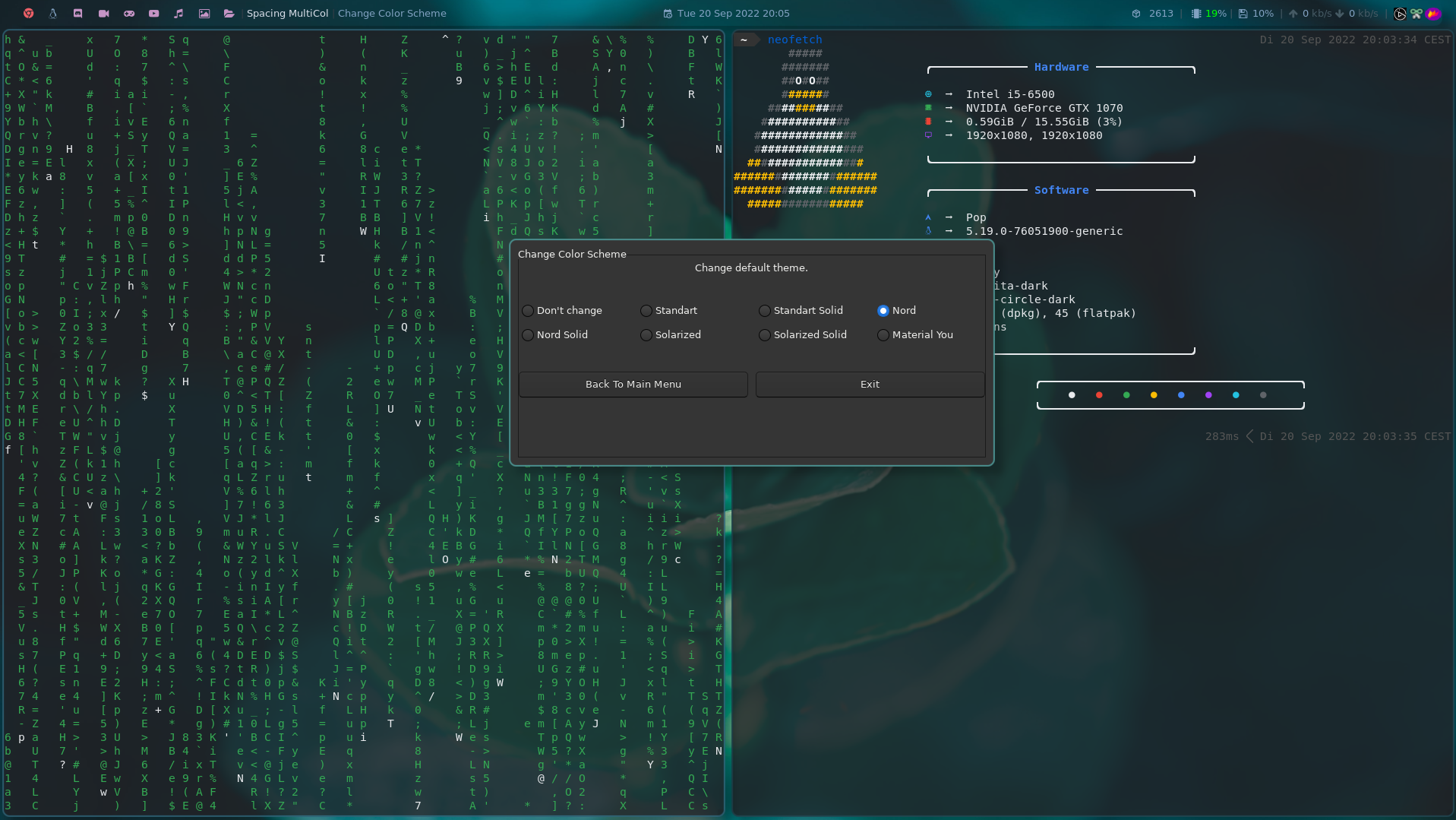Image resolution: width=1456 pixels, height=820 pixels.
Task: Click the calendar icon beside the date
Action: point(668,14)
